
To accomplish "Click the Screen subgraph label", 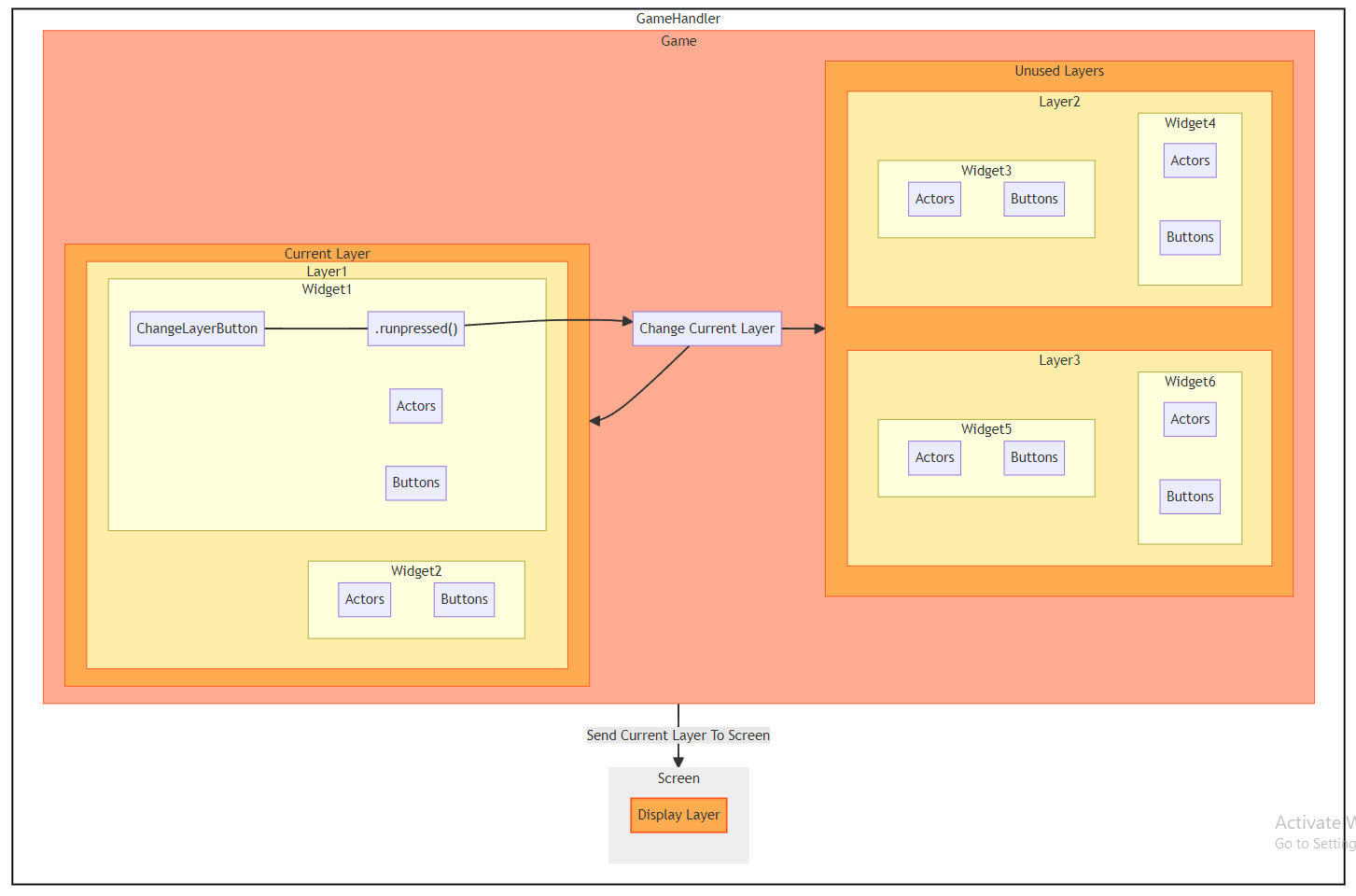I will pyautogui.click(x=678, y=778).
